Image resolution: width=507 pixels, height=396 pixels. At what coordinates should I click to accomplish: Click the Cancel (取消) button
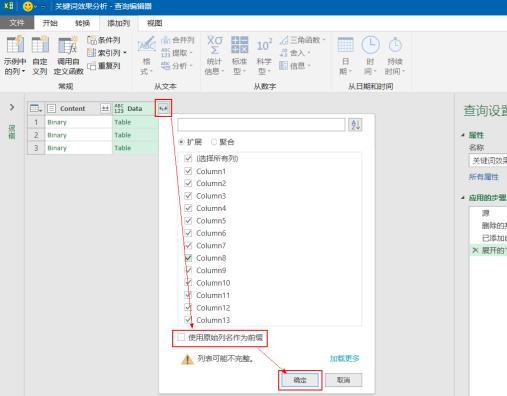point(343,380)
